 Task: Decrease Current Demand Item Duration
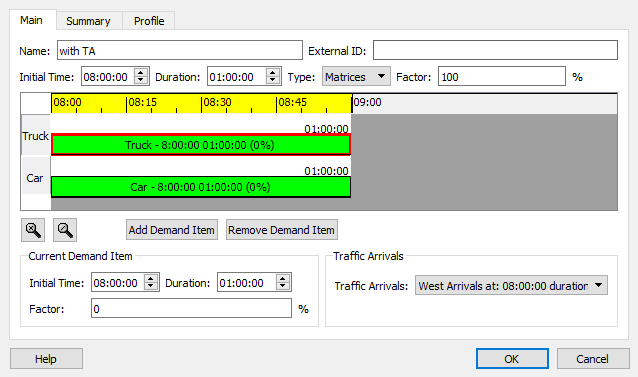pos(283,287)
